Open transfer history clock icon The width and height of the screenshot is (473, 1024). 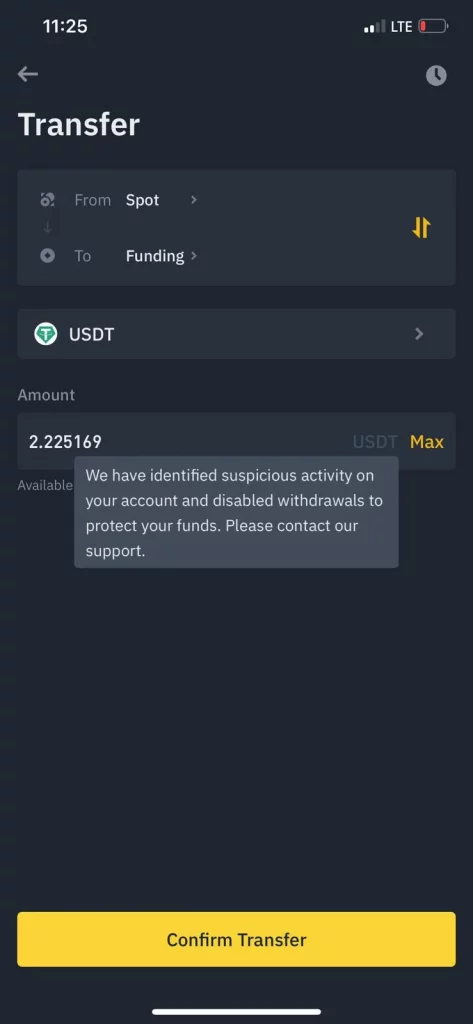click(436, 76)
